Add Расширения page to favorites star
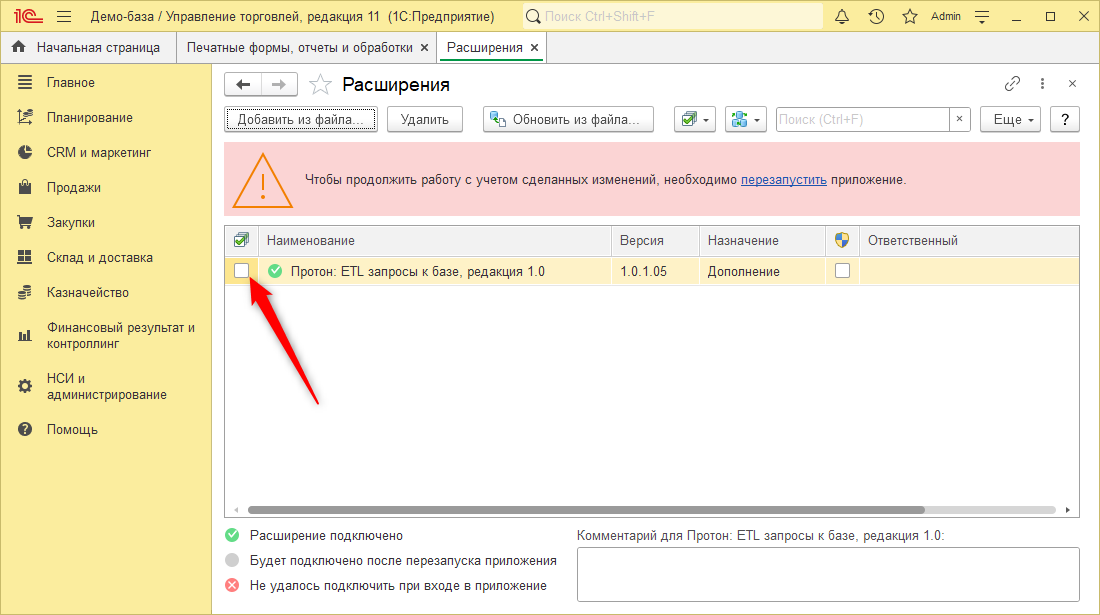The width and height of the screenshot is (1100, 615). click(321, 85)
